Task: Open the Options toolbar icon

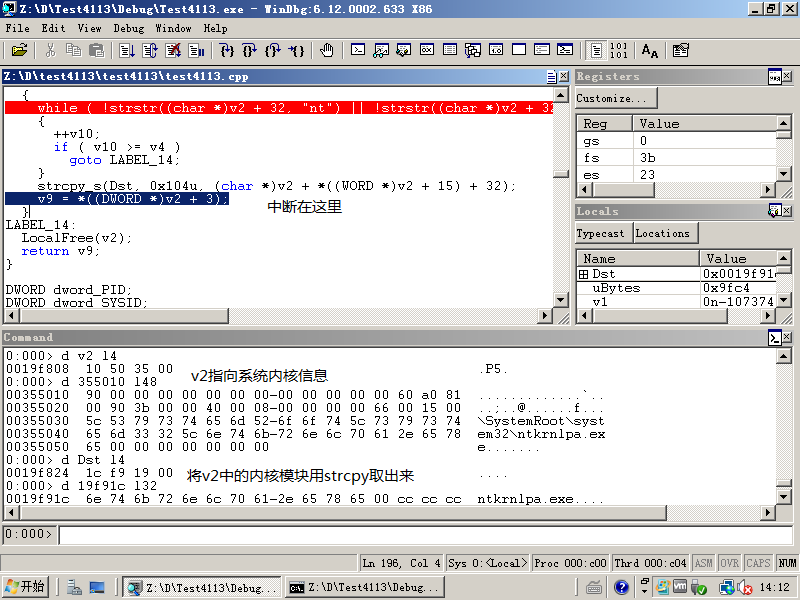Action: pos(680,51)
